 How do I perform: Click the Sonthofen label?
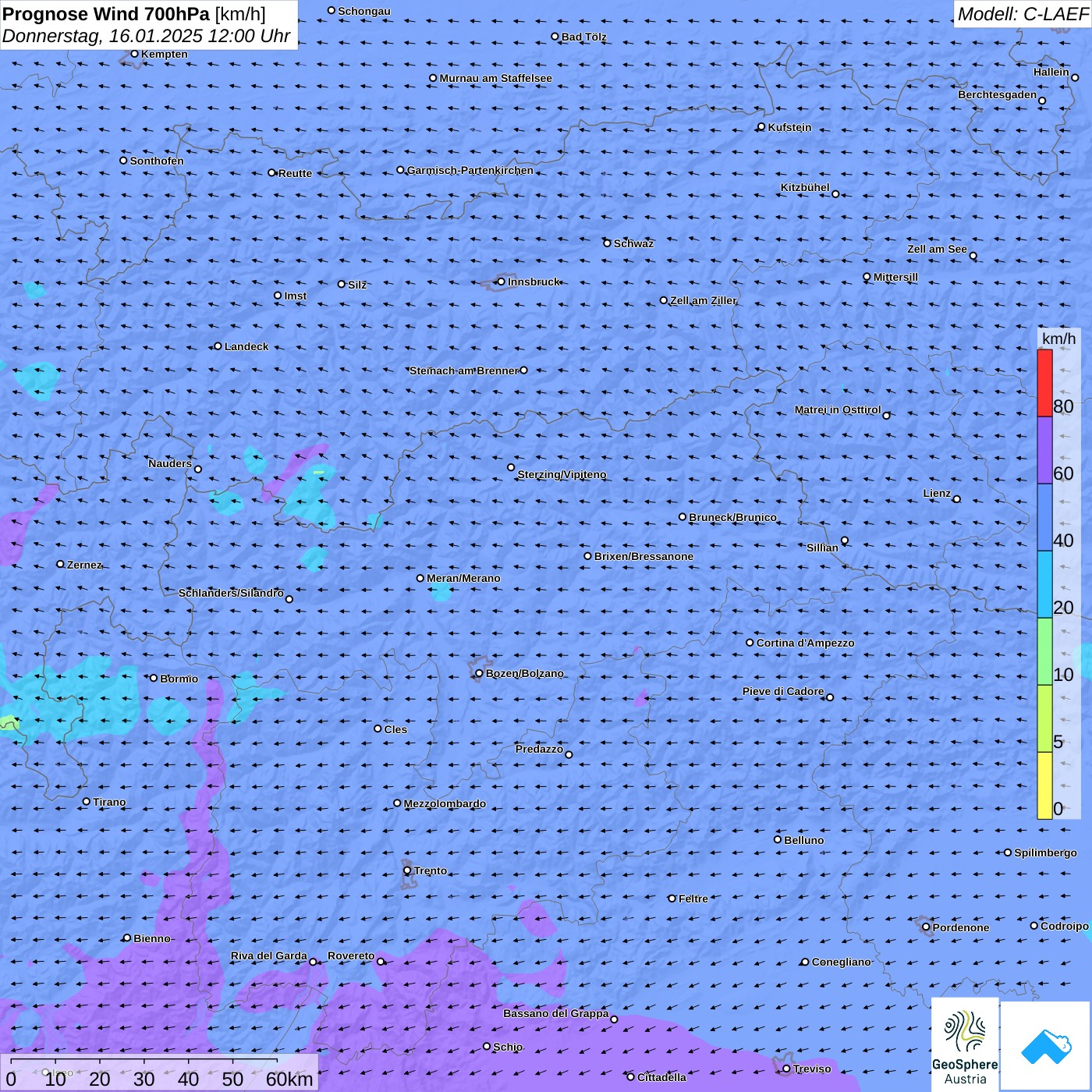(x=157, y=161)
